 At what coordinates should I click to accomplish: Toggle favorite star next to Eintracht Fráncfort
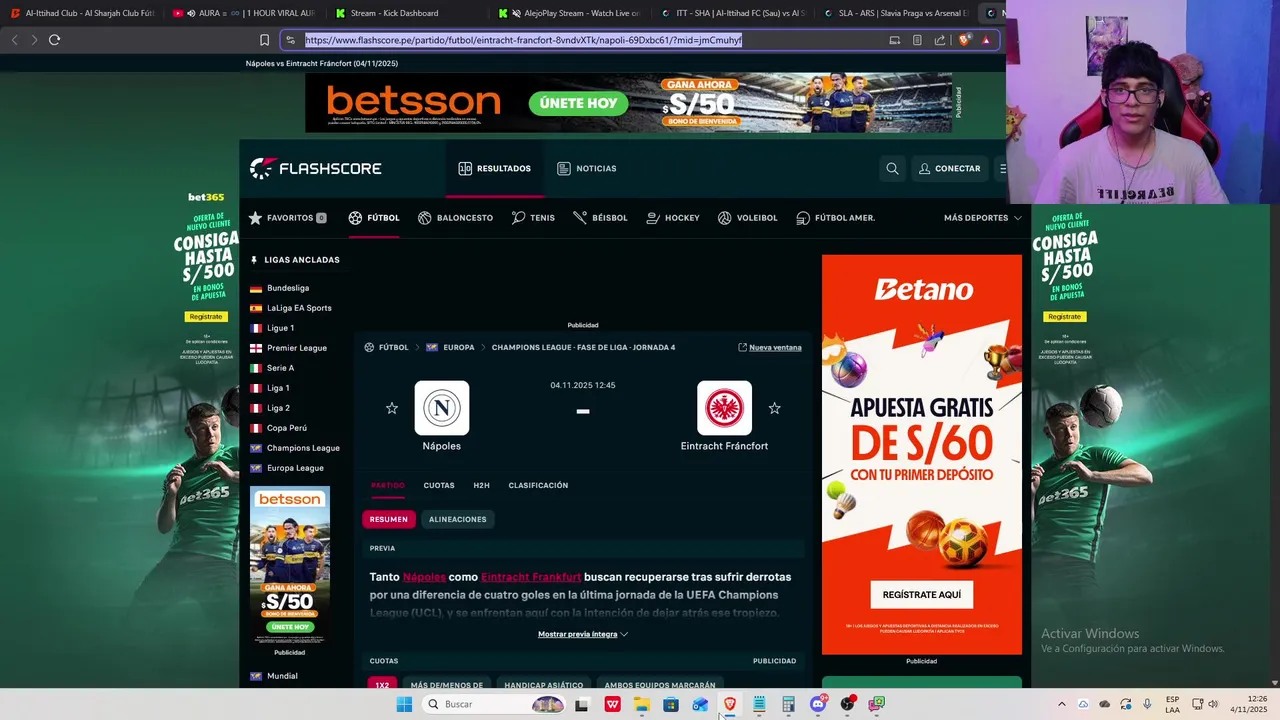(x=774, y=408)
